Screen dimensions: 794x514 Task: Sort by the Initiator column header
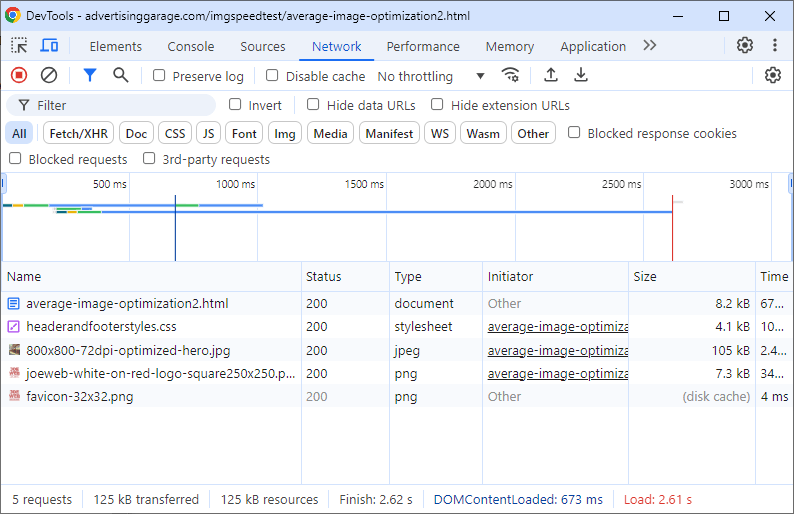tap(555, 276)
